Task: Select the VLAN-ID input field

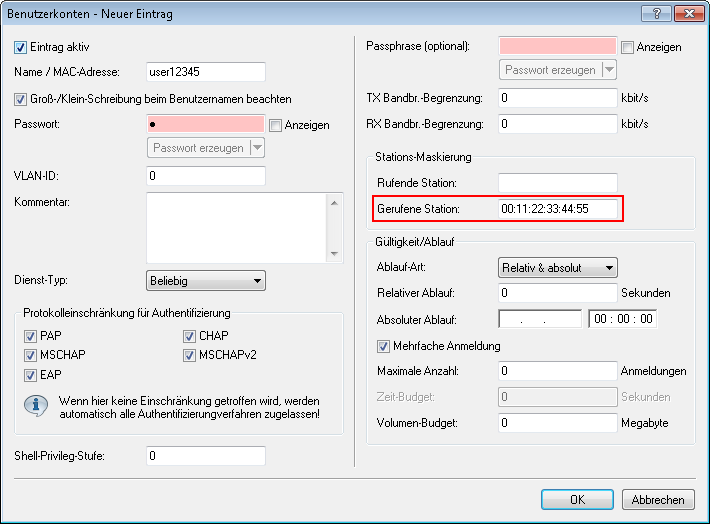Action: tap(205, 176)
